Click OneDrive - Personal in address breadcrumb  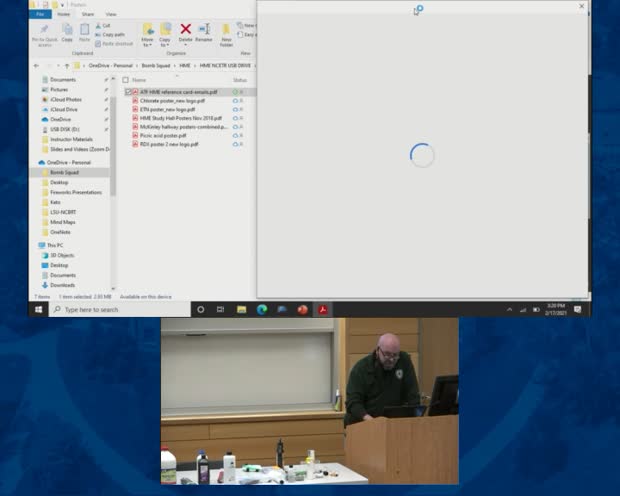click(110, 66)
